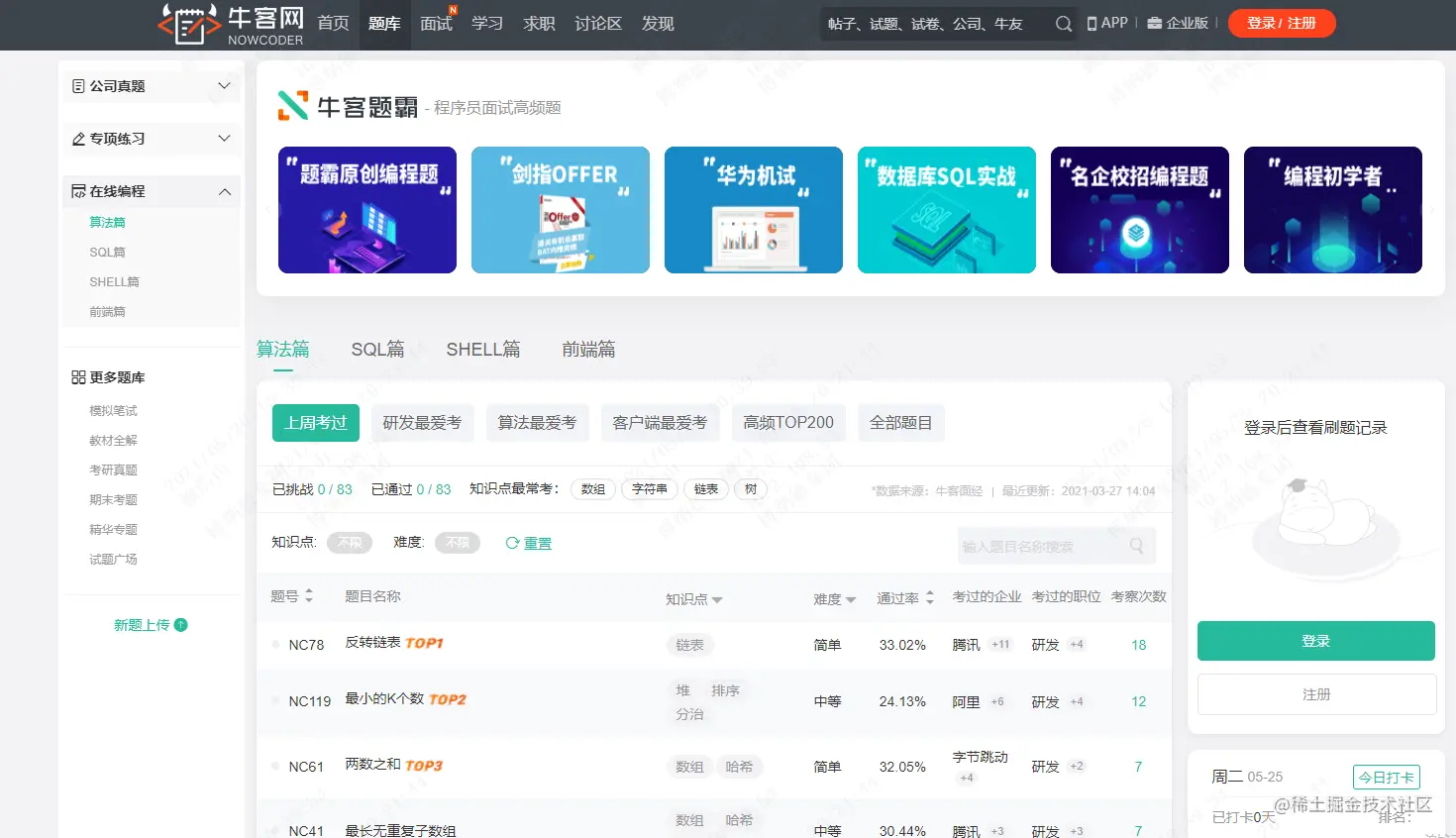The image size is (1456, 838).
Task: Open the 题霸原创编程题 banner card
Action: click(x=367, y=210)
